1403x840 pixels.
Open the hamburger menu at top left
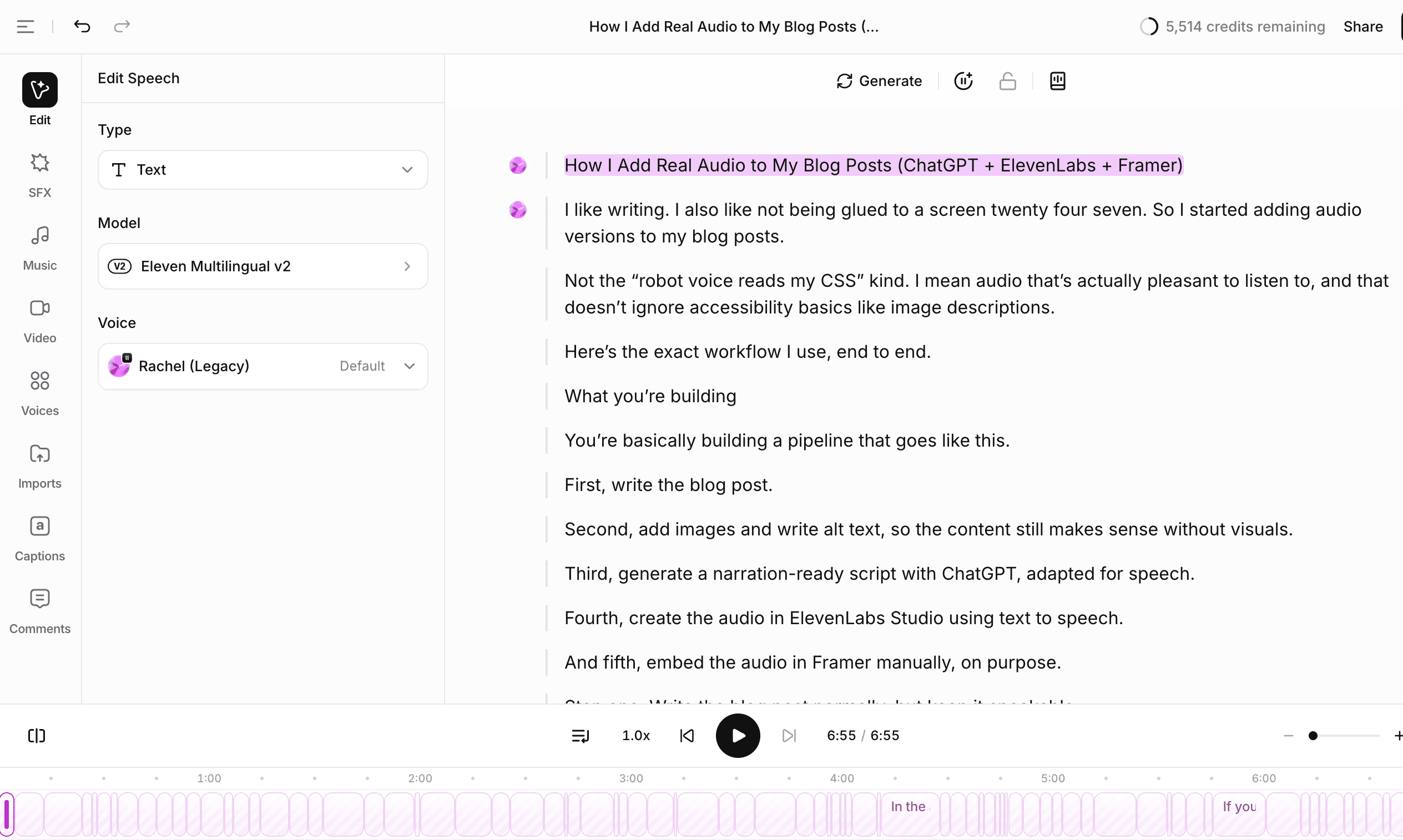[x=25, y=26]
